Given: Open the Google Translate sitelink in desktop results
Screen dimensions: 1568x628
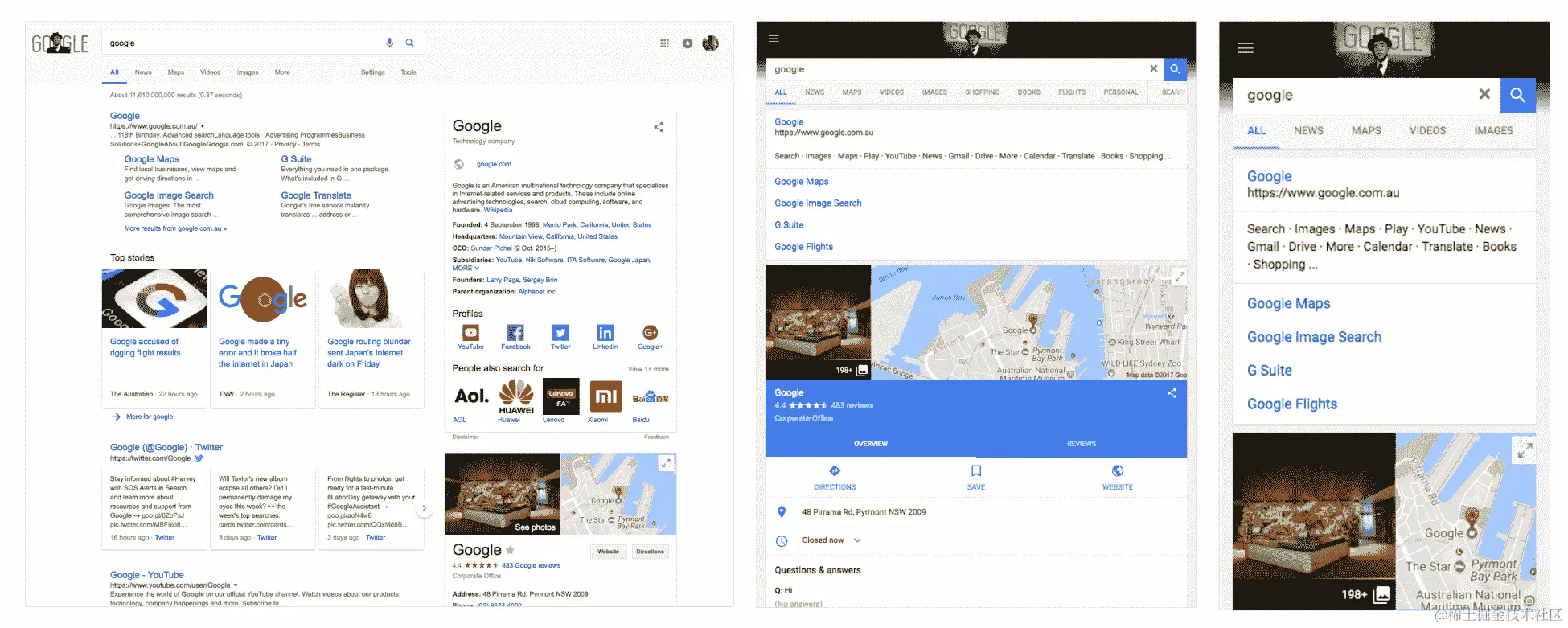Looking at the screenshot, I should point(316,195).
